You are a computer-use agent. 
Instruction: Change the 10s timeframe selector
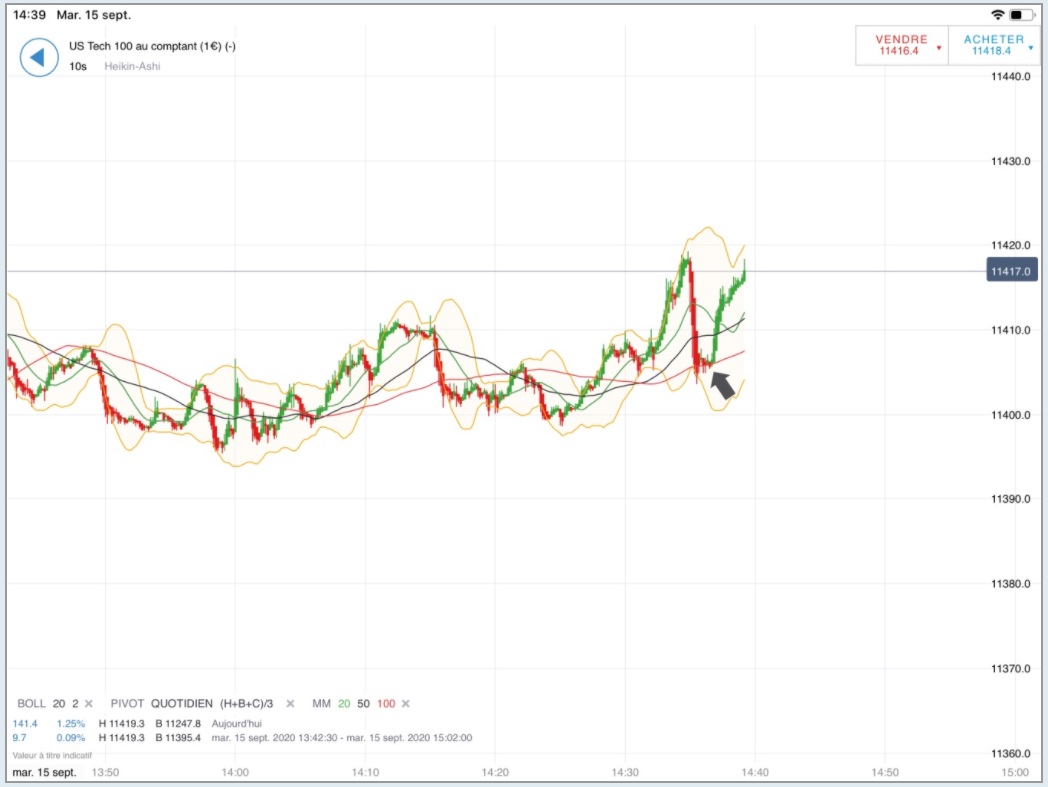click(78, 66)
